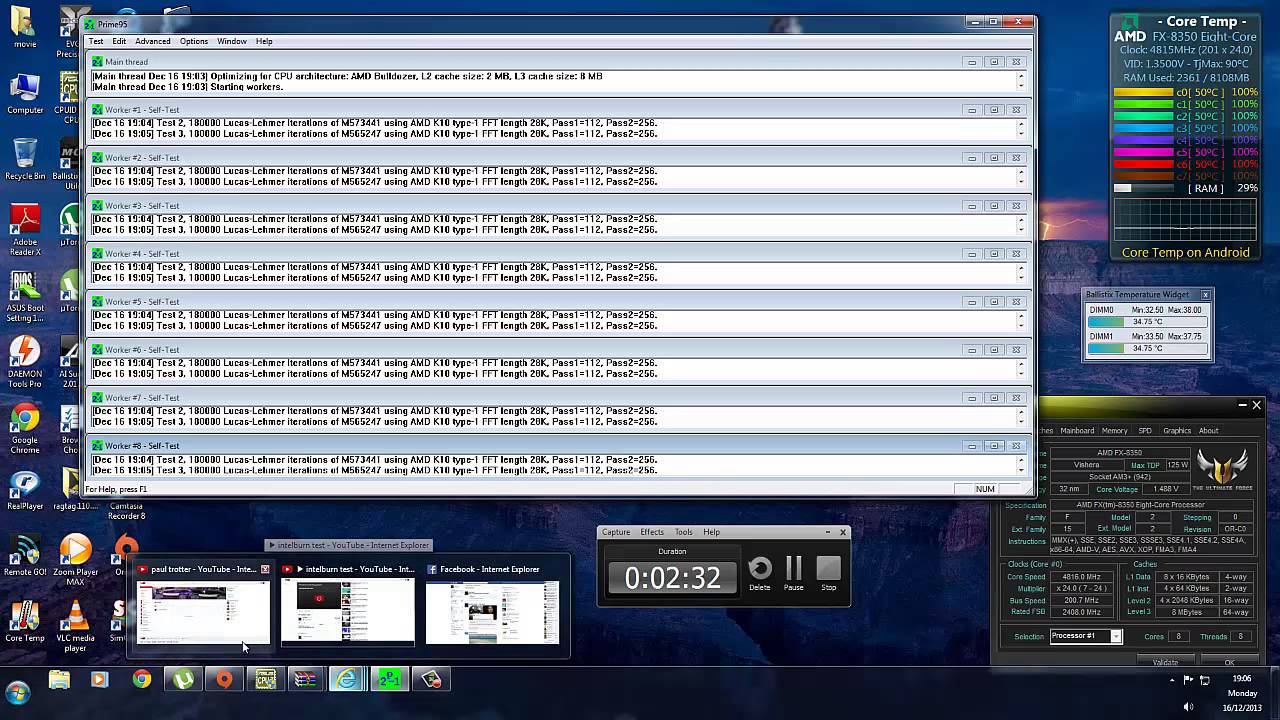Click the Worker #1 Self-Test title bar
Screen dimensions: 1280x720
pyautogui.click(x=560, y=110)
